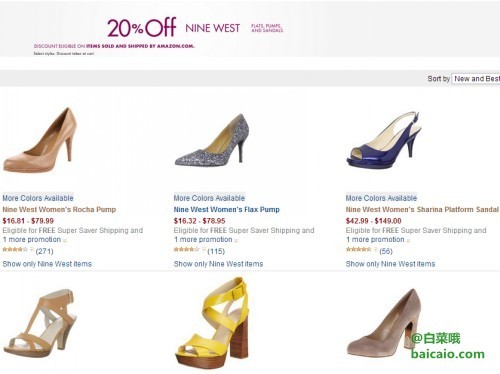This screenshot has width=500, height=374.
Task: Click the glitter Flax Pump shoe image
Action: pos(212,140)
